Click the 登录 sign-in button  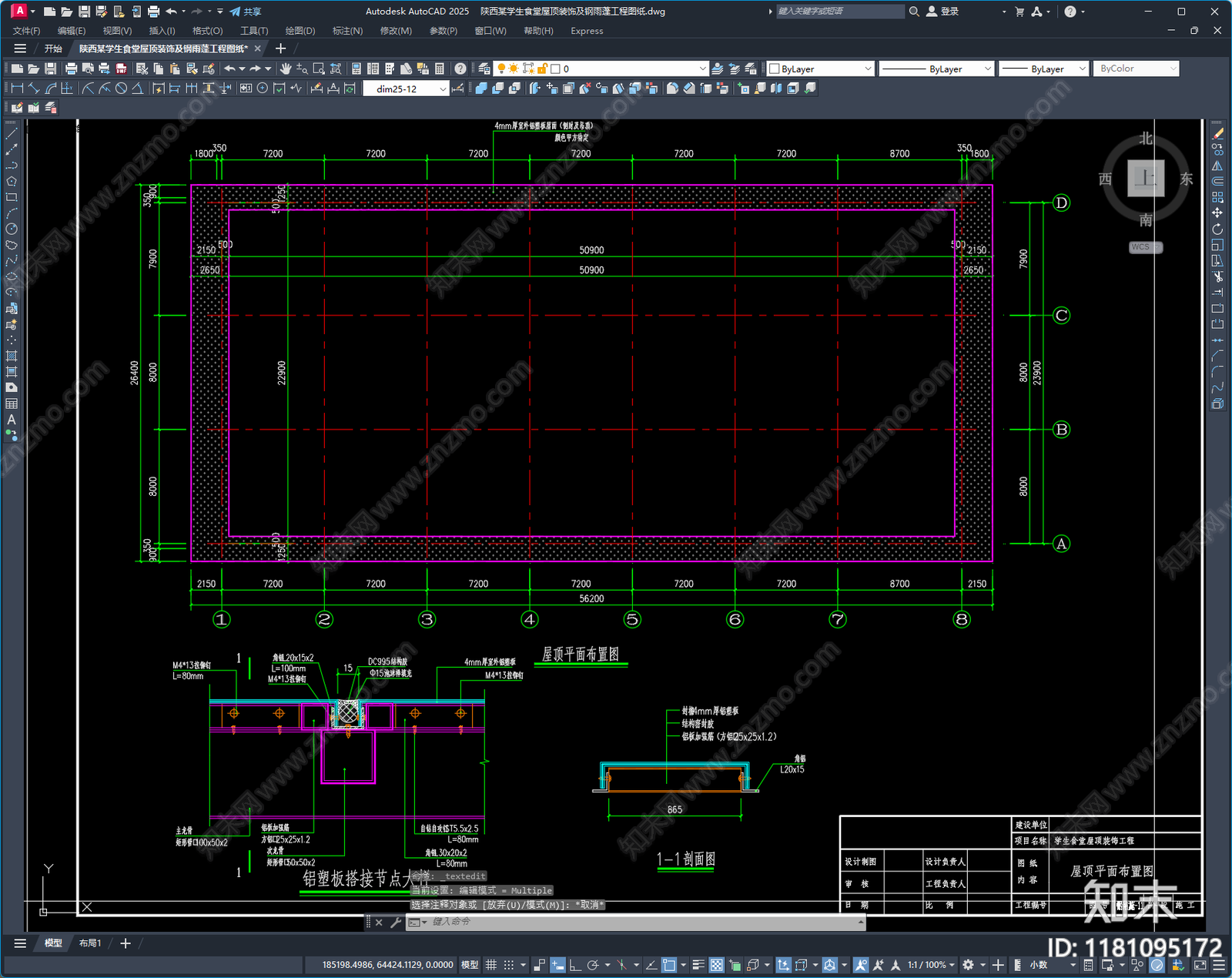coord(943,12)
